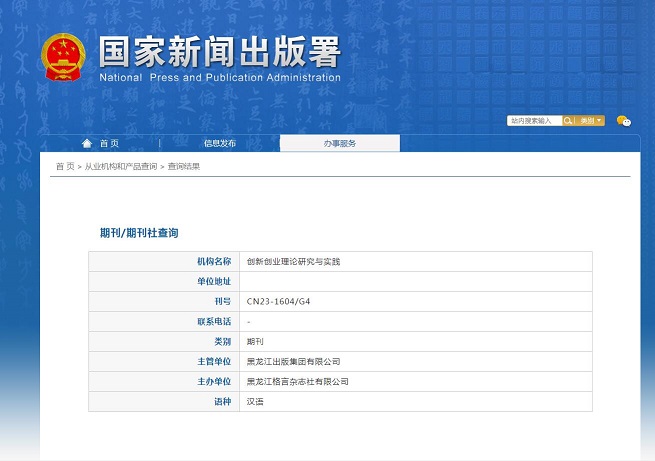Screen dimensions: 655x461
Task: Click the 期刊/期刊社查询 heading
Action: click(x=139, y=232)
